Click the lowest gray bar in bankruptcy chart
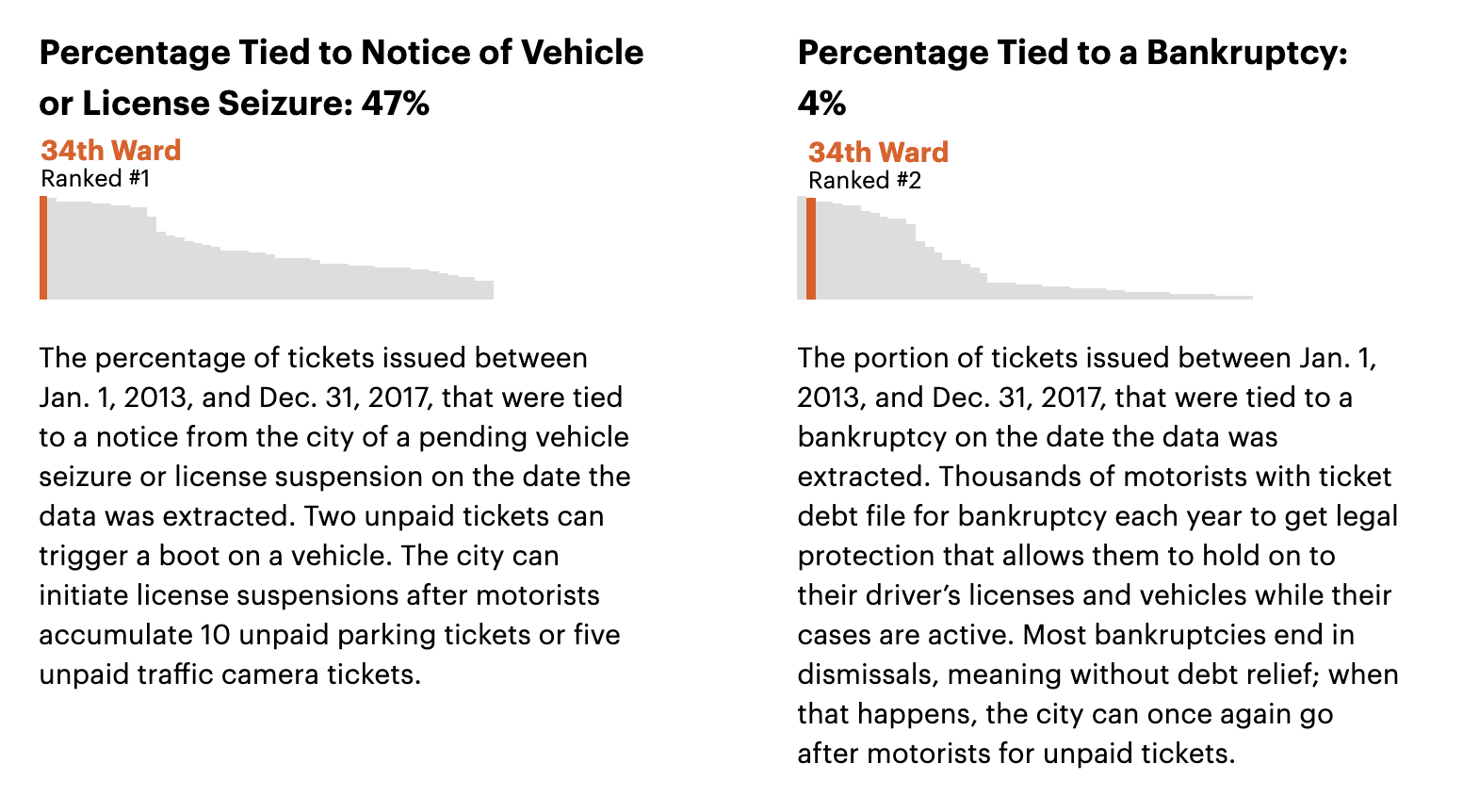This screenshot has width=1479, height=812. pos(1234,298)
